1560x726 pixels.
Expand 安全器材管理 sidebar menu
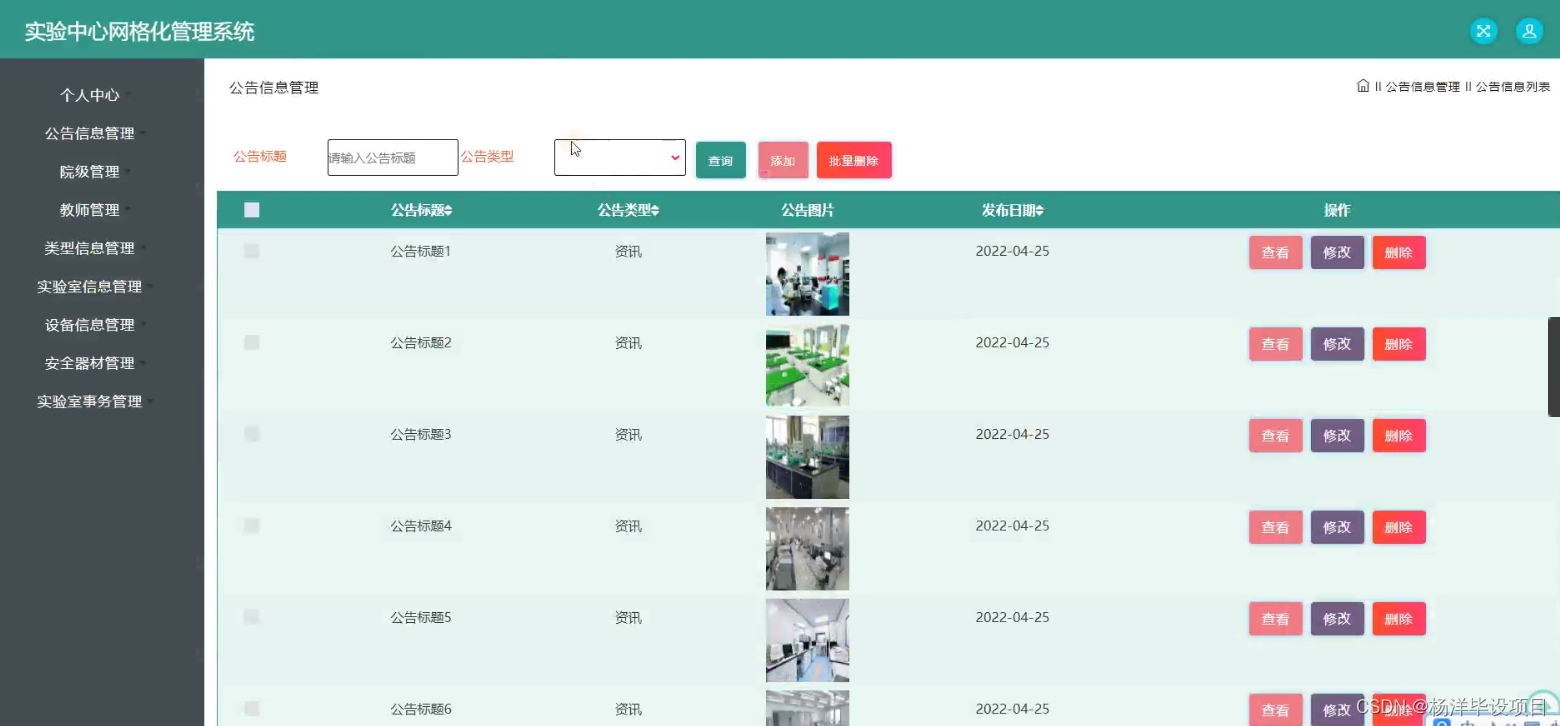(x=95, y=363)
